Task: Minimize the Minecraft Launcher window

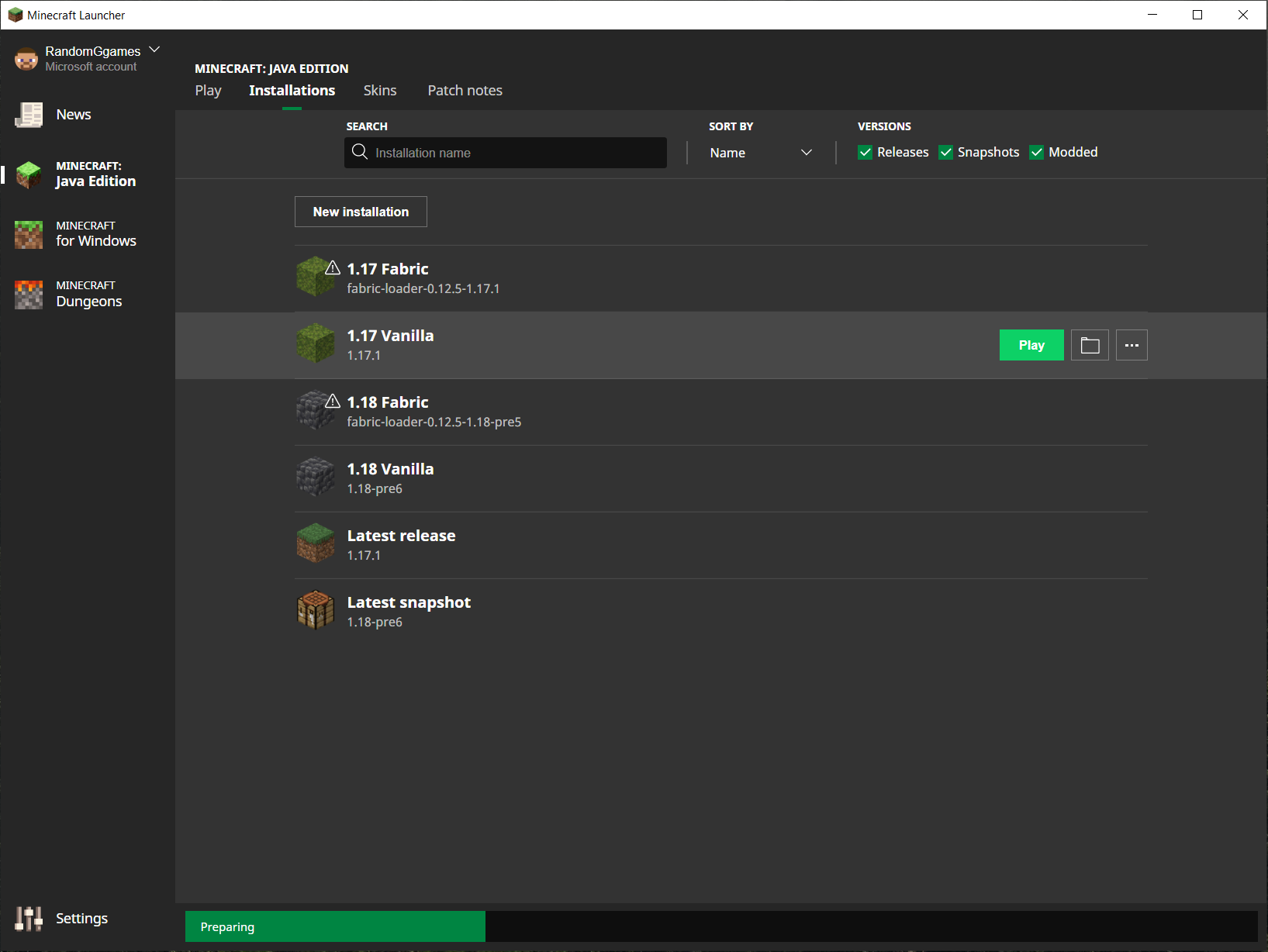Action: (1152, 15)
